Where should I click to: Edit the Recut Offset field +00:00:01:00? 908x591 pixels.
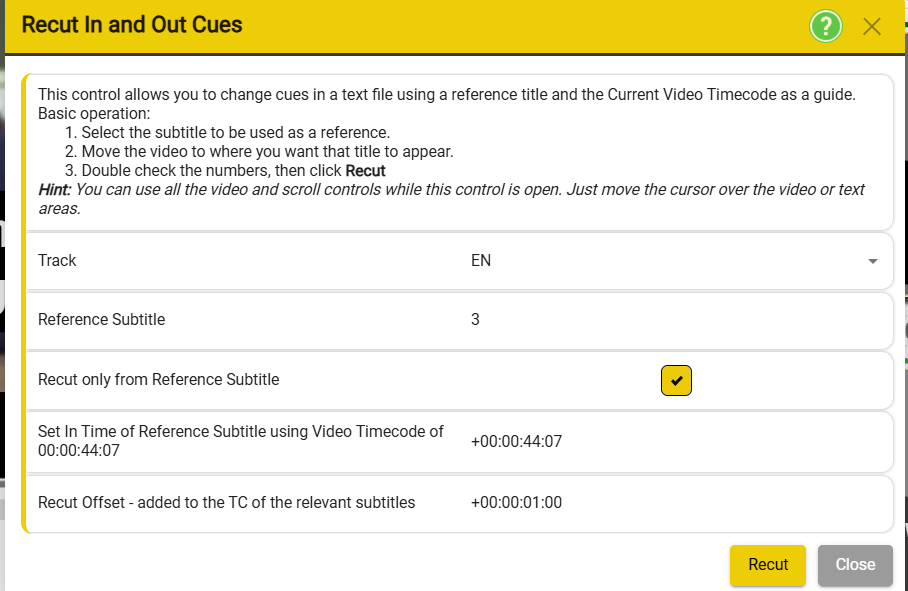coord(517,502)
